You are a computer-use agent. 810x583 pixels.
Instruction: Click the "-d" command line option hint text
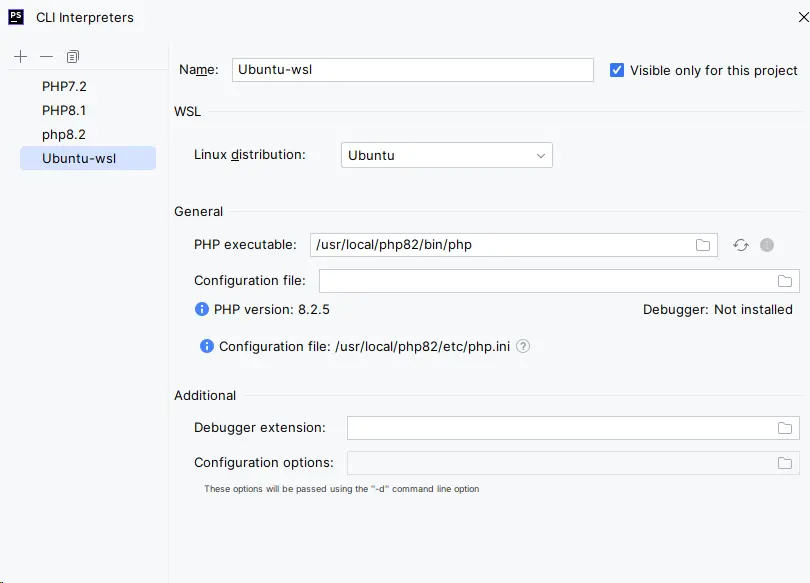click(341, 489)
